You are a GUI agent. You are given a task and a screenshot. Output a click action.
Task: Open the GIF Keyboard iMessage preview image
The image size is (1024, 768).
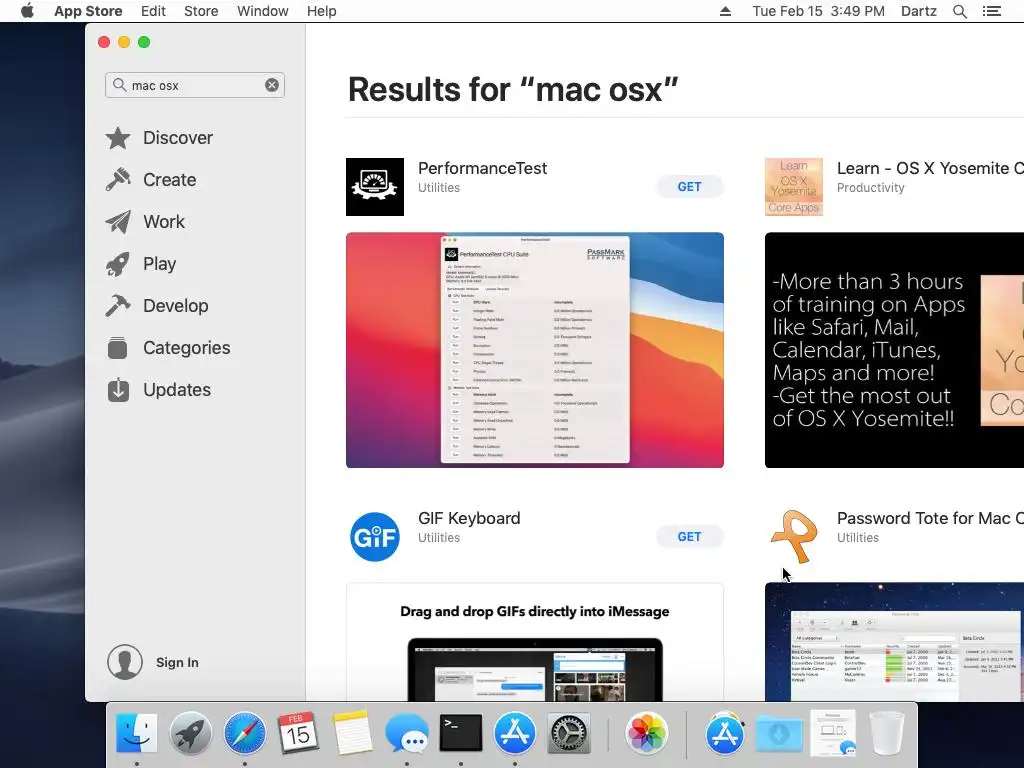(x=535, y=642)
